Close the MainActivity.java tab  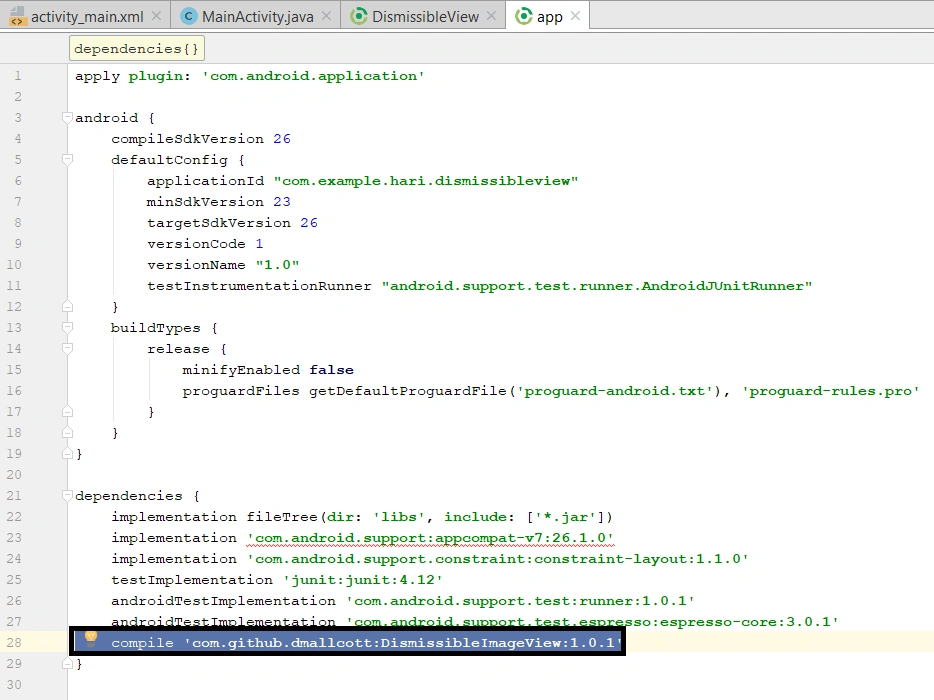pos(326,16)
